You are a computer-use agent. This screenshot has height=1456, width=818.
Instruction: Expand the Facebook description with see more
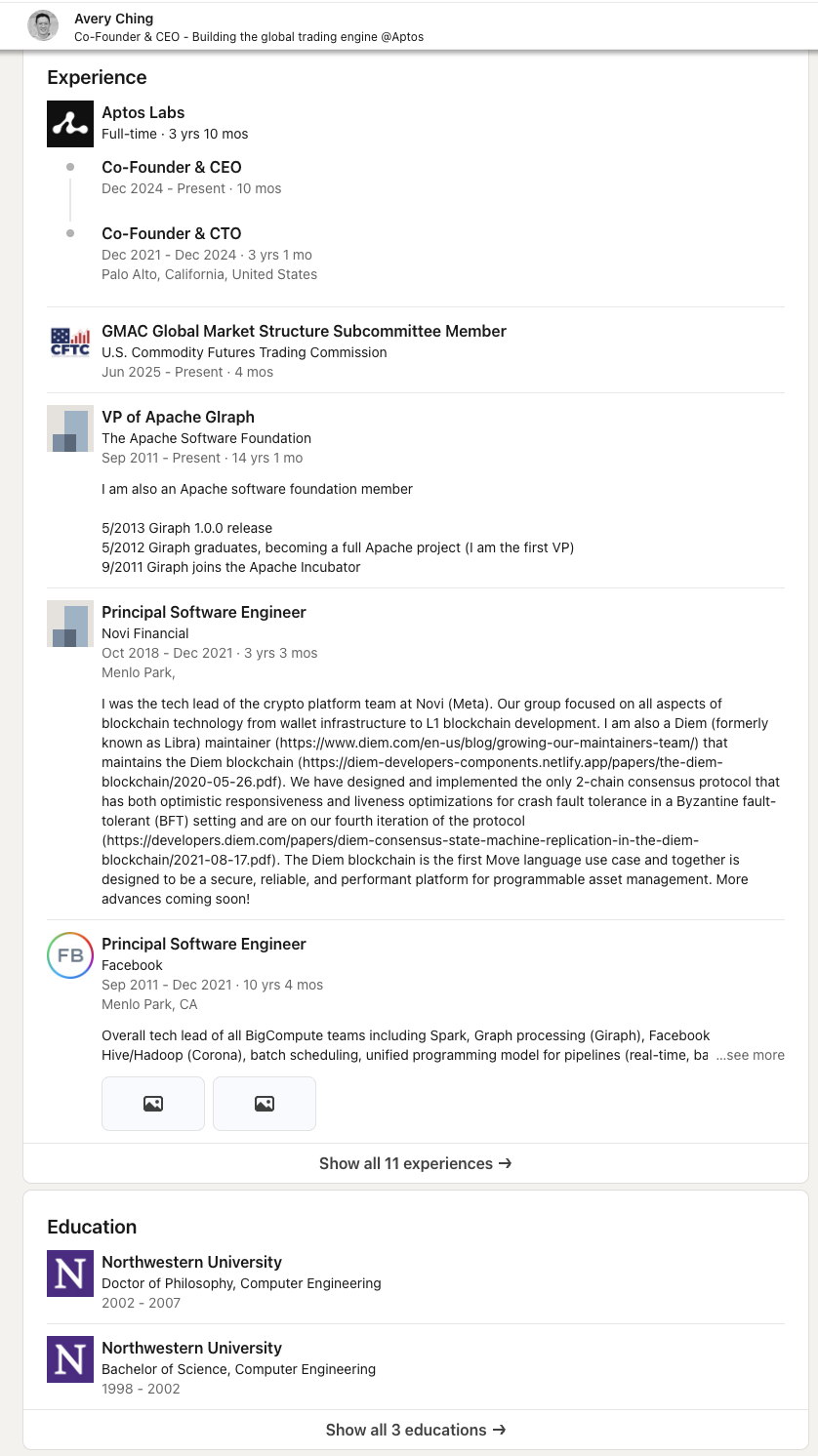tap(750, 1055)
